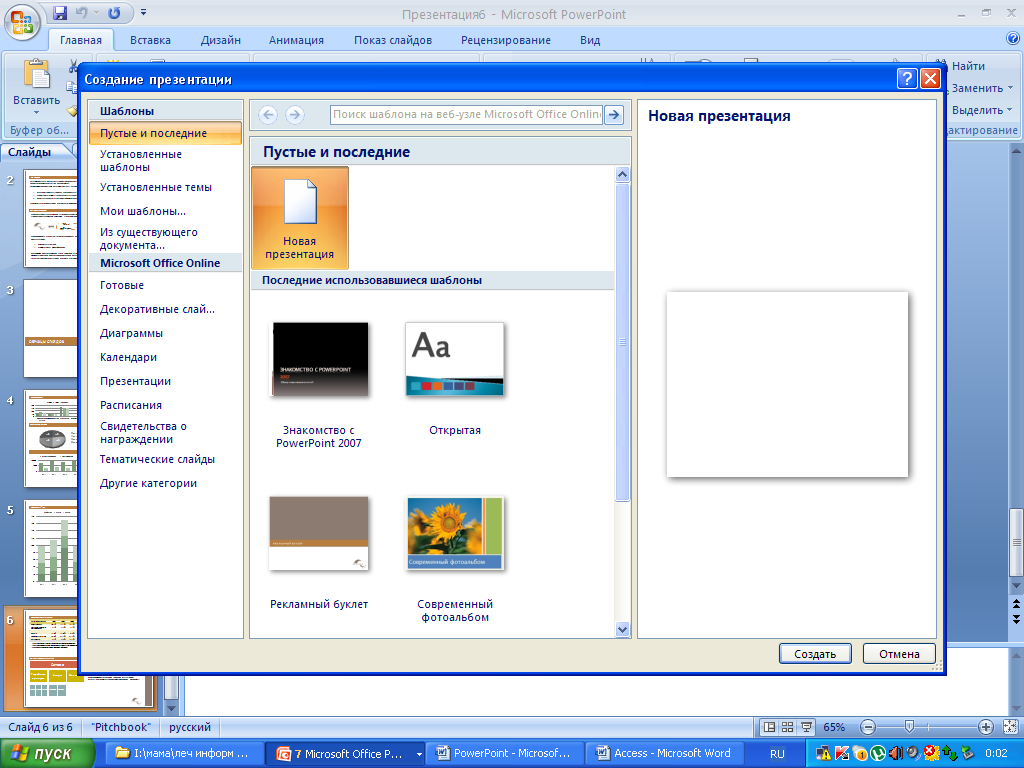Click the Вставить paste icon

37,75
